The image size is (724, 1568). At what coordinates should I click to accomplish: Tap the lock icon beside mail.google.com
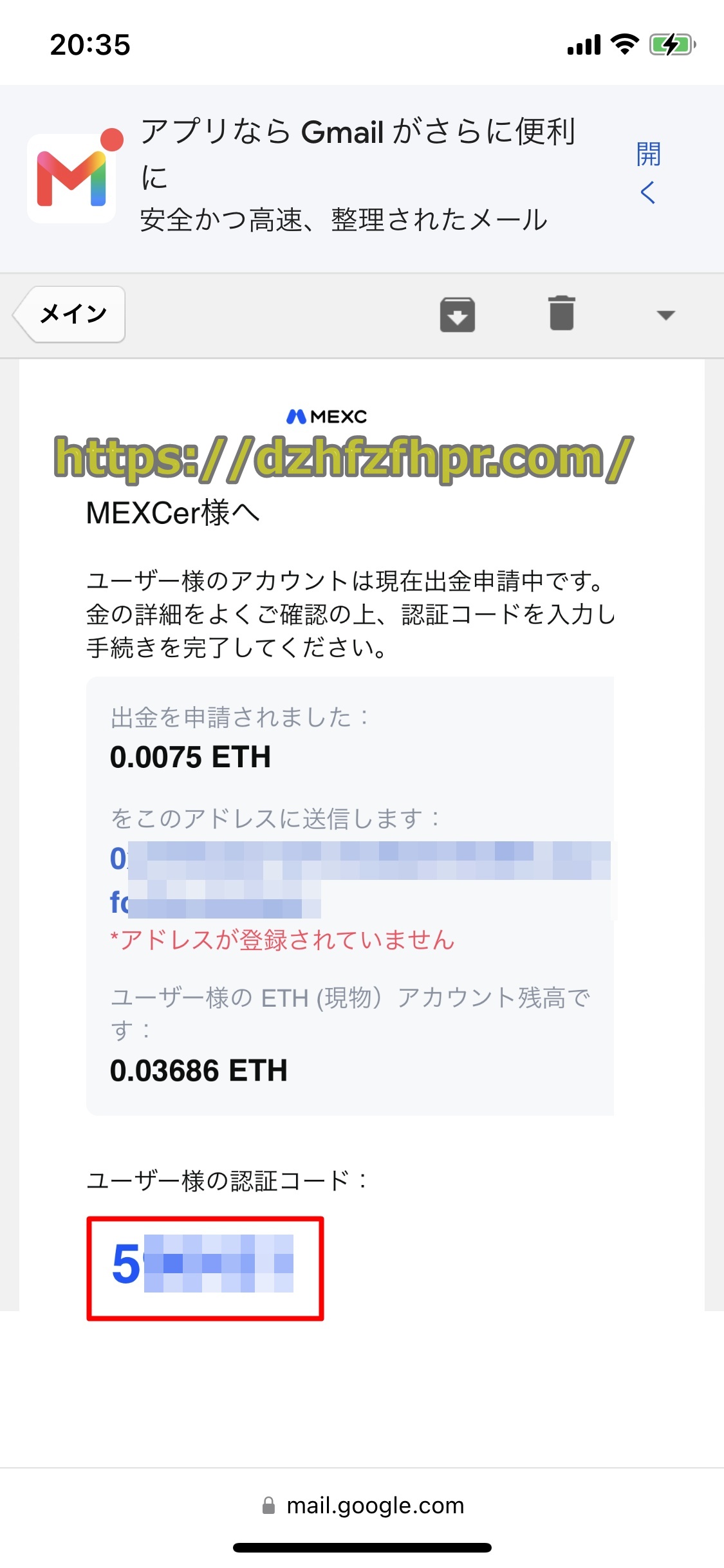[269, 1506]
